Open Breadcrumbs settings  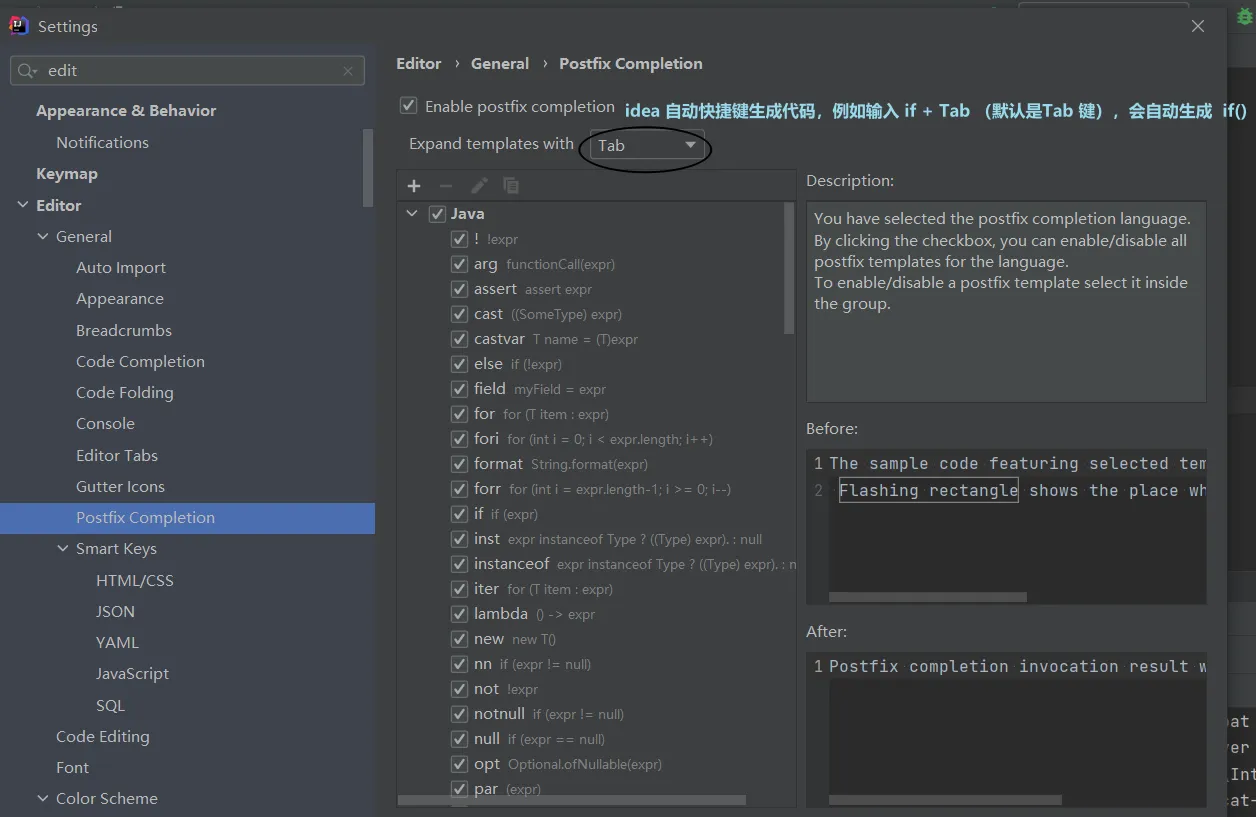click(x=124, y=331)
